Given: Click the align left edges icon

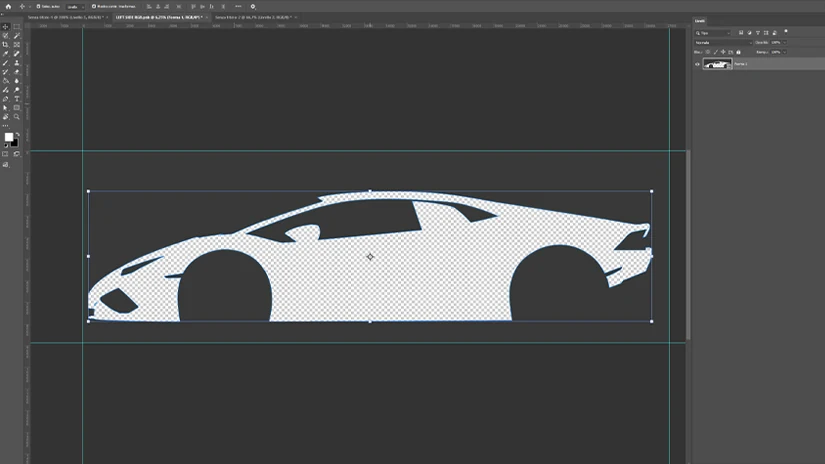Looking at the screenshot, I should click(x=149, y=6).
